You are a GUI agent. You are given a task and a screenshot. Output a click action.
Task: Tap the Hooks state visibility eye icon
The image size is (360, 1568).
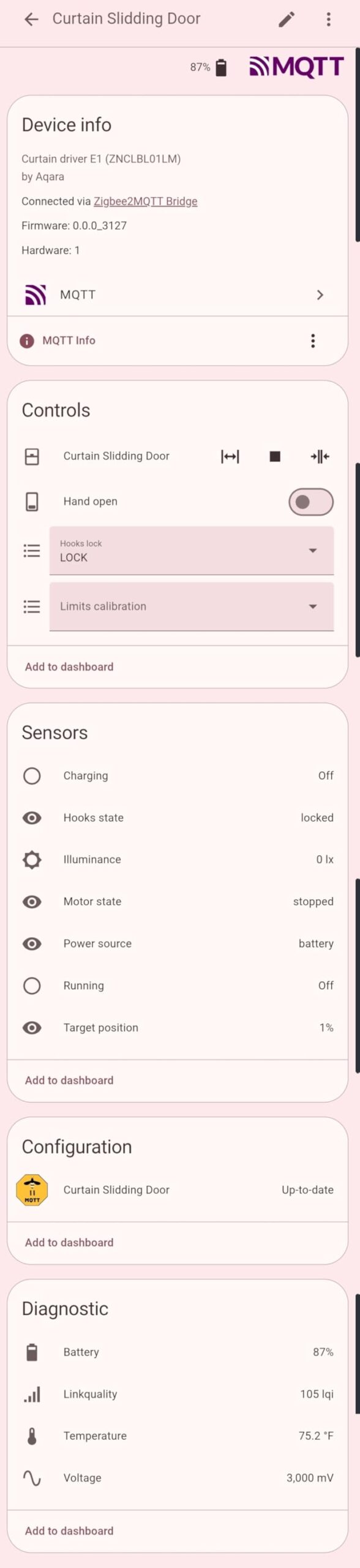tap(32, 817)
